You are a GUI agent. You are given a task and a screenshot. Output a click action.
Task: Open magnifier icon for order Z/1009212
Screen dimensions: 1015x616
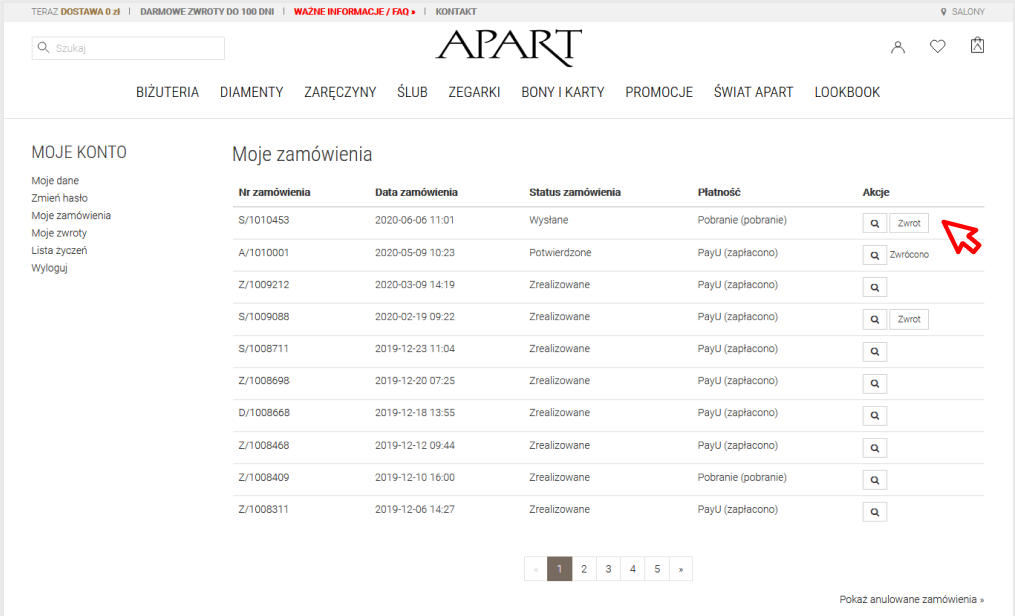[x=874, y=288]
